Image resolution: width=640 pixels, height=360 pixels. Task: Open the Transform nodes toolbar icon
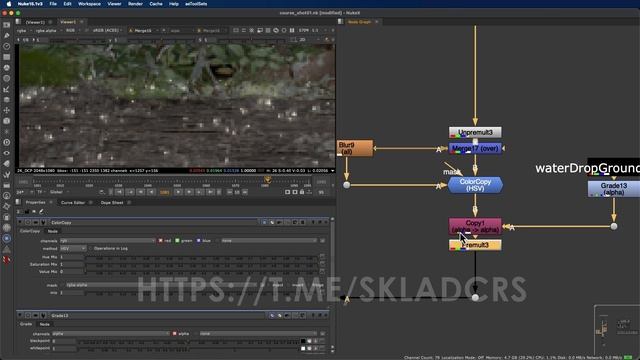click(x=7, y=110)
